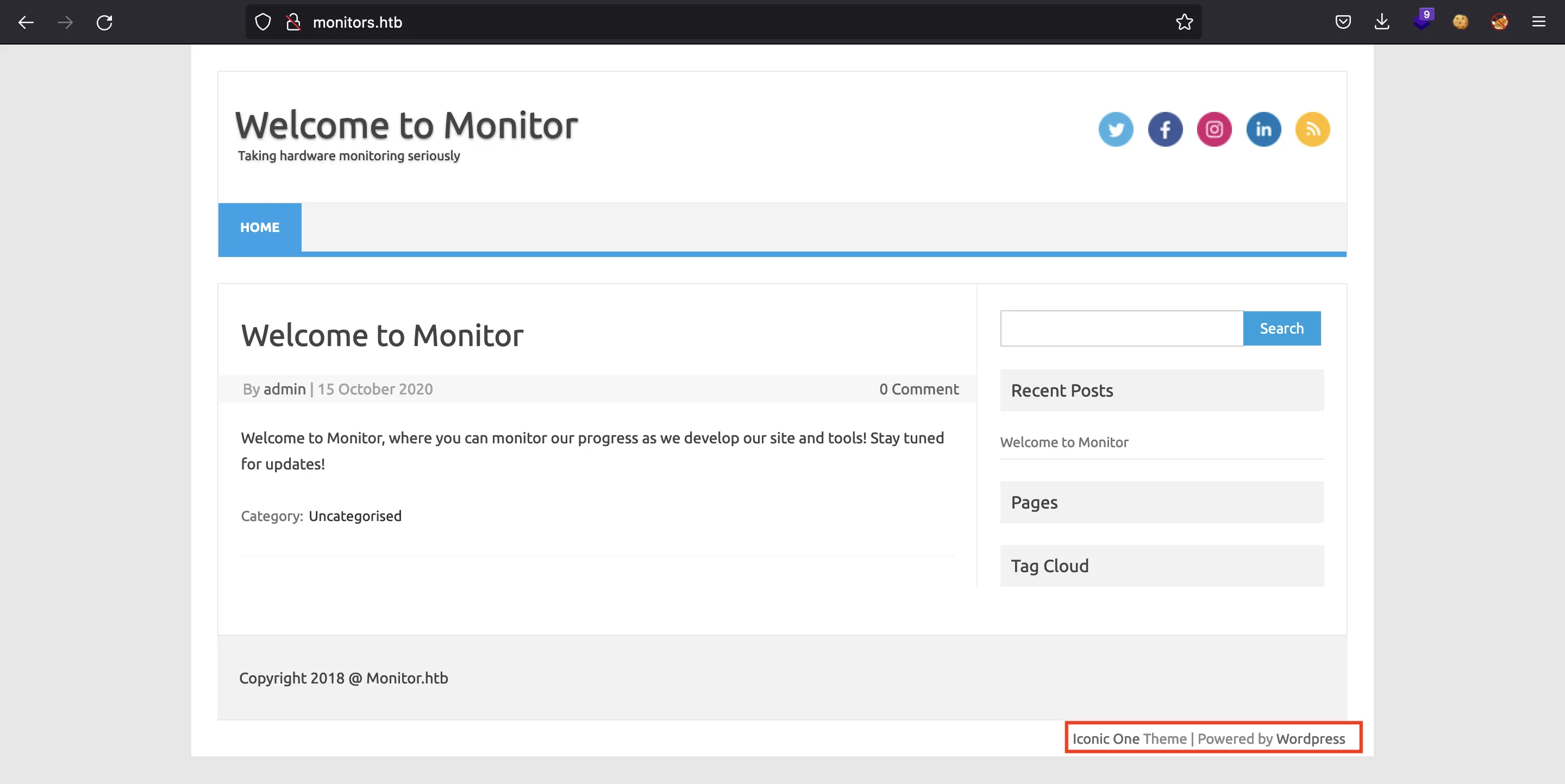This screenshot has width=1565, height=784.
Task: Open the RSS feed icon
Action: coord(1312,129)
